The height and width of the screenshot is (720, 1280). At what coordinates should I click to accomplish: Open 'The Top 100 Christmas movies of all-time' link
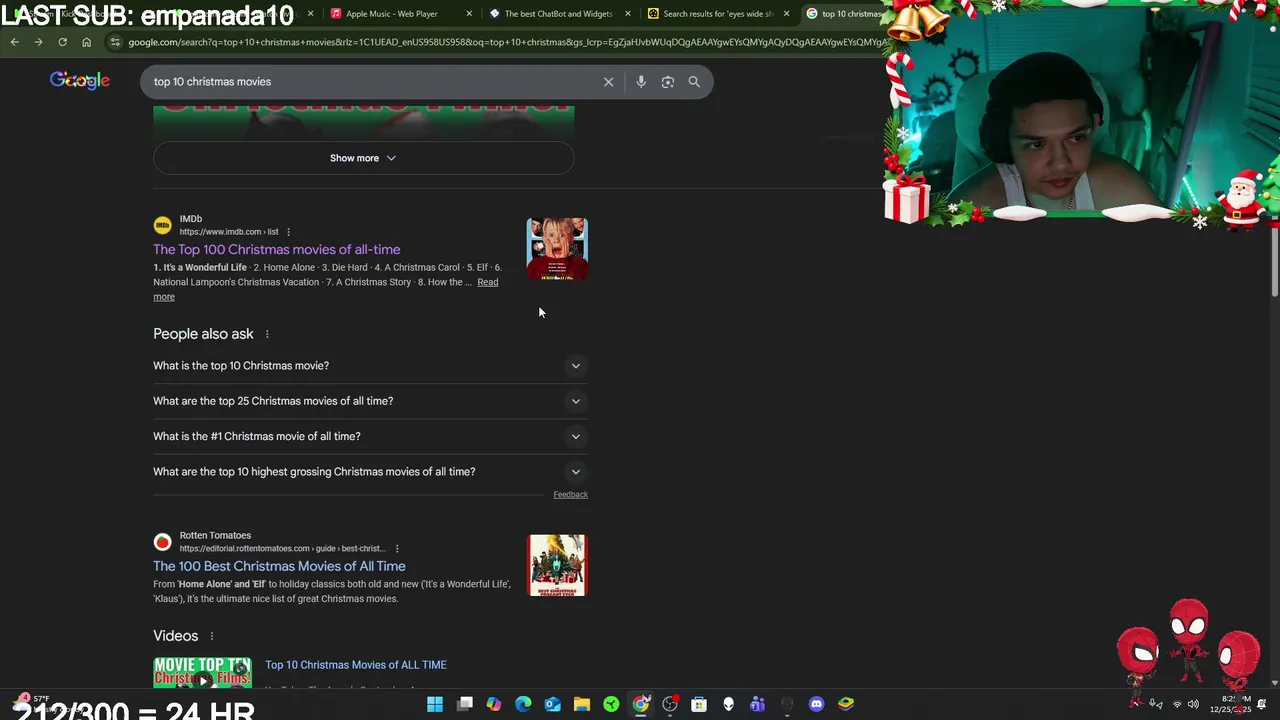tap(277, 250)
